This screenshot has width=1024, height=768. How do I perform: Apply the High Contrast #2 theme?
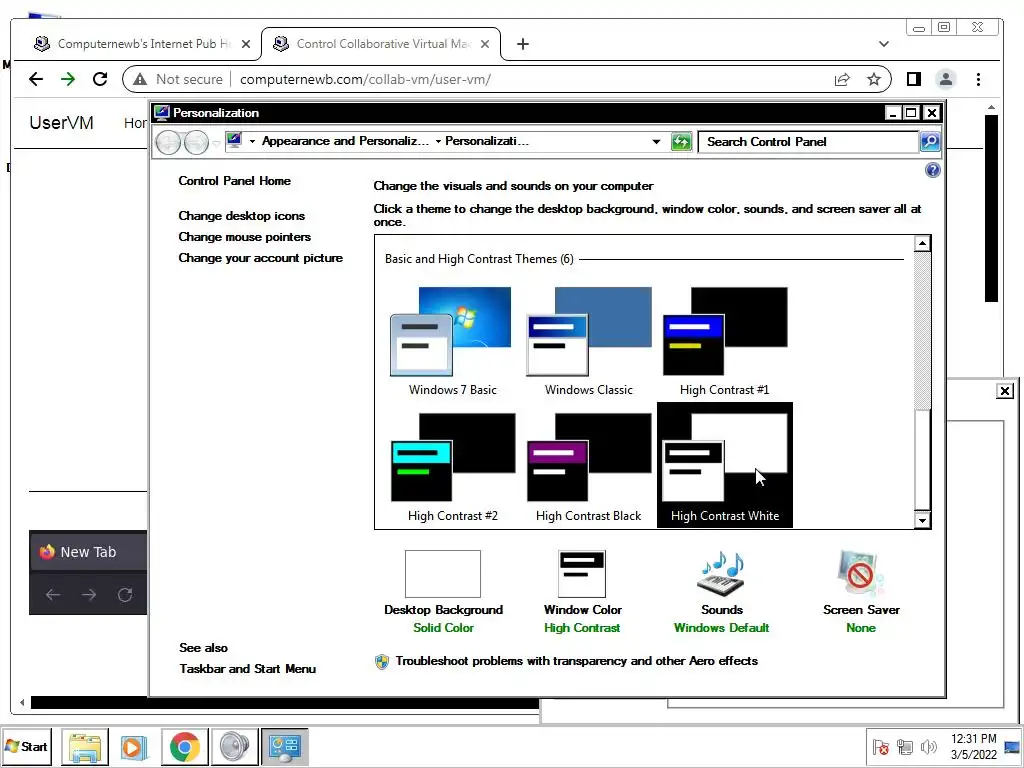(x=453, y=467)
